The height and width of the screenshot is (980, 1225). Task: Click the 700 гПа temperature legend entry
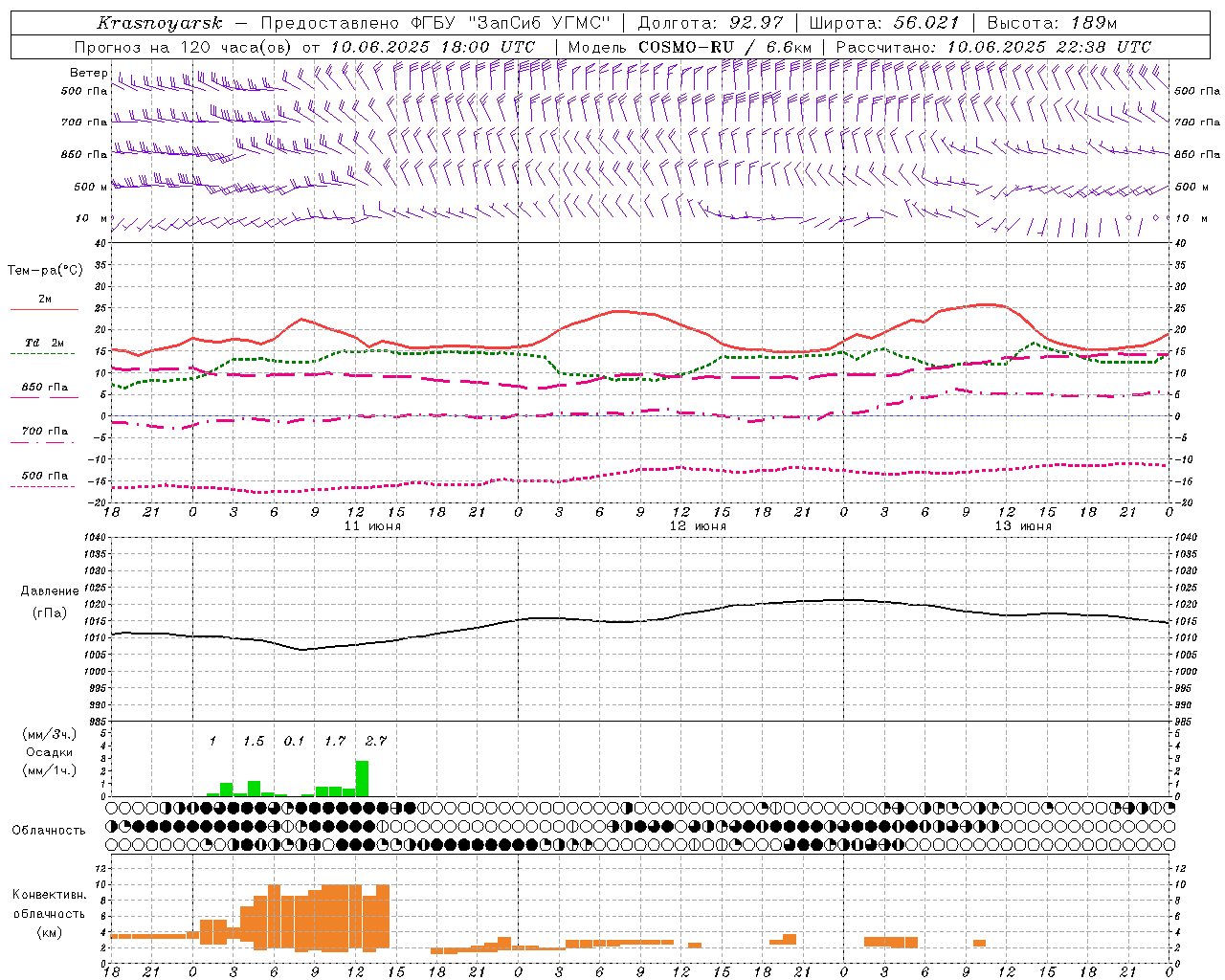pos(45,432)
